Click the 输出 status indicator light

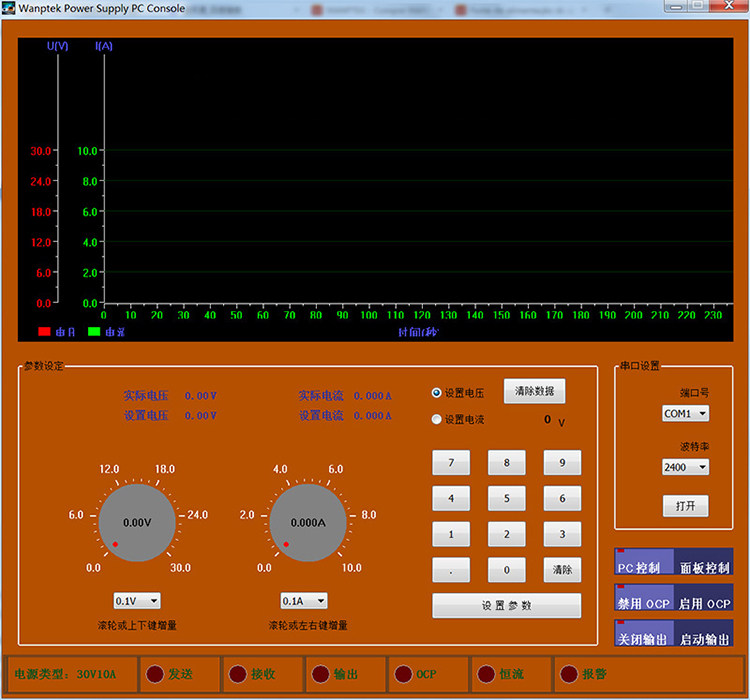coord(320,674)
